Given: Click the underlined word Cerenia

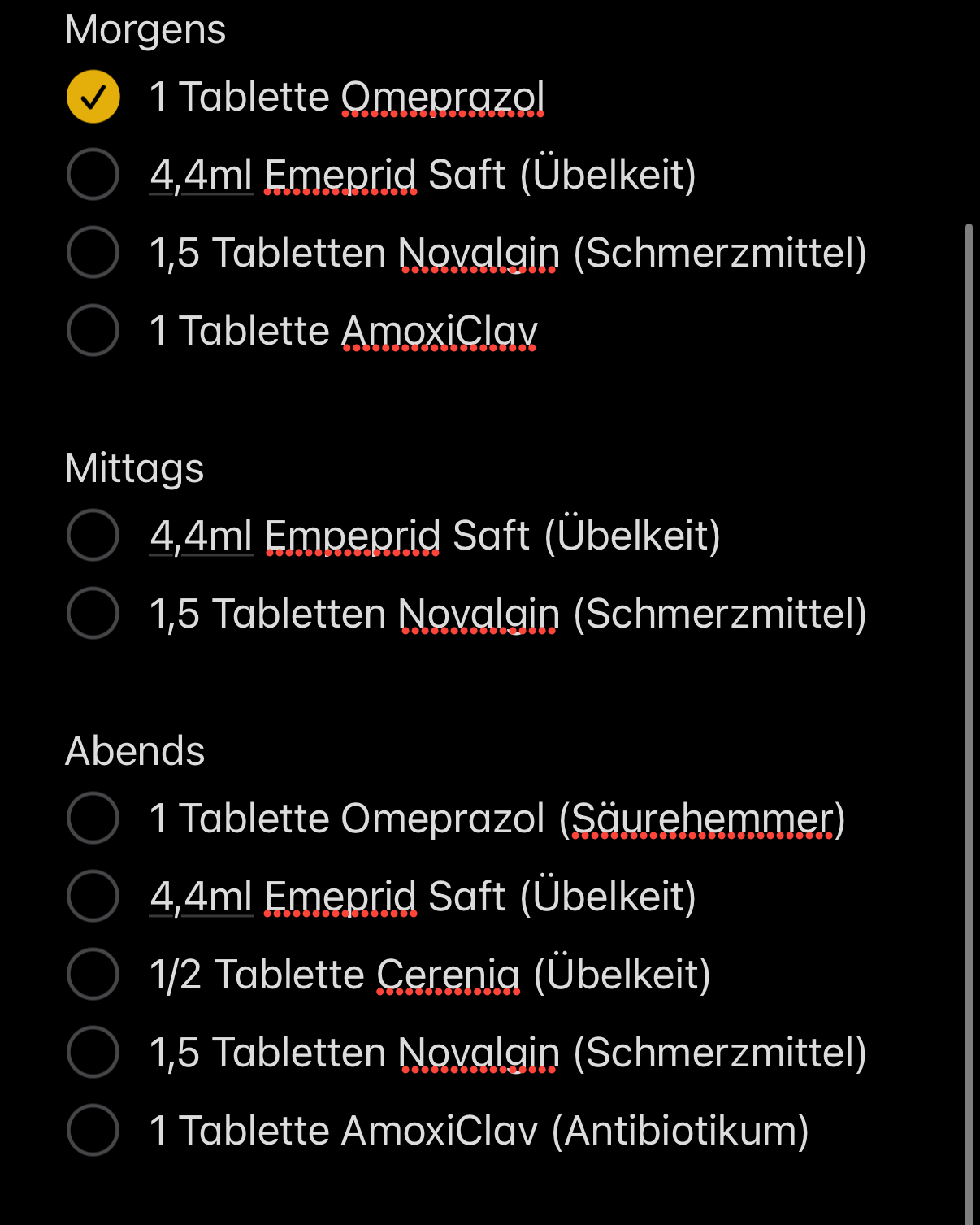Looking at the screenshot, I should tap(448, 975).
